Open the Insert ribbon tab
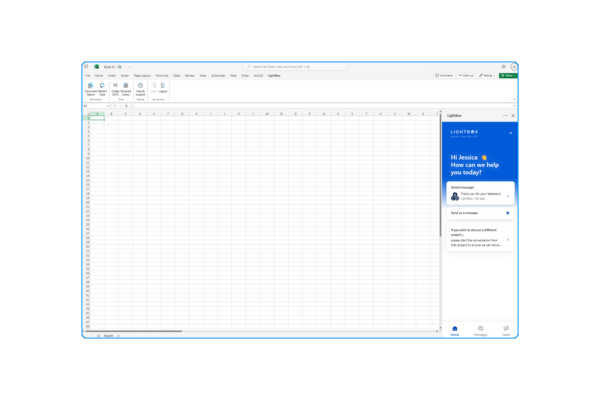 tap(111, 75)
